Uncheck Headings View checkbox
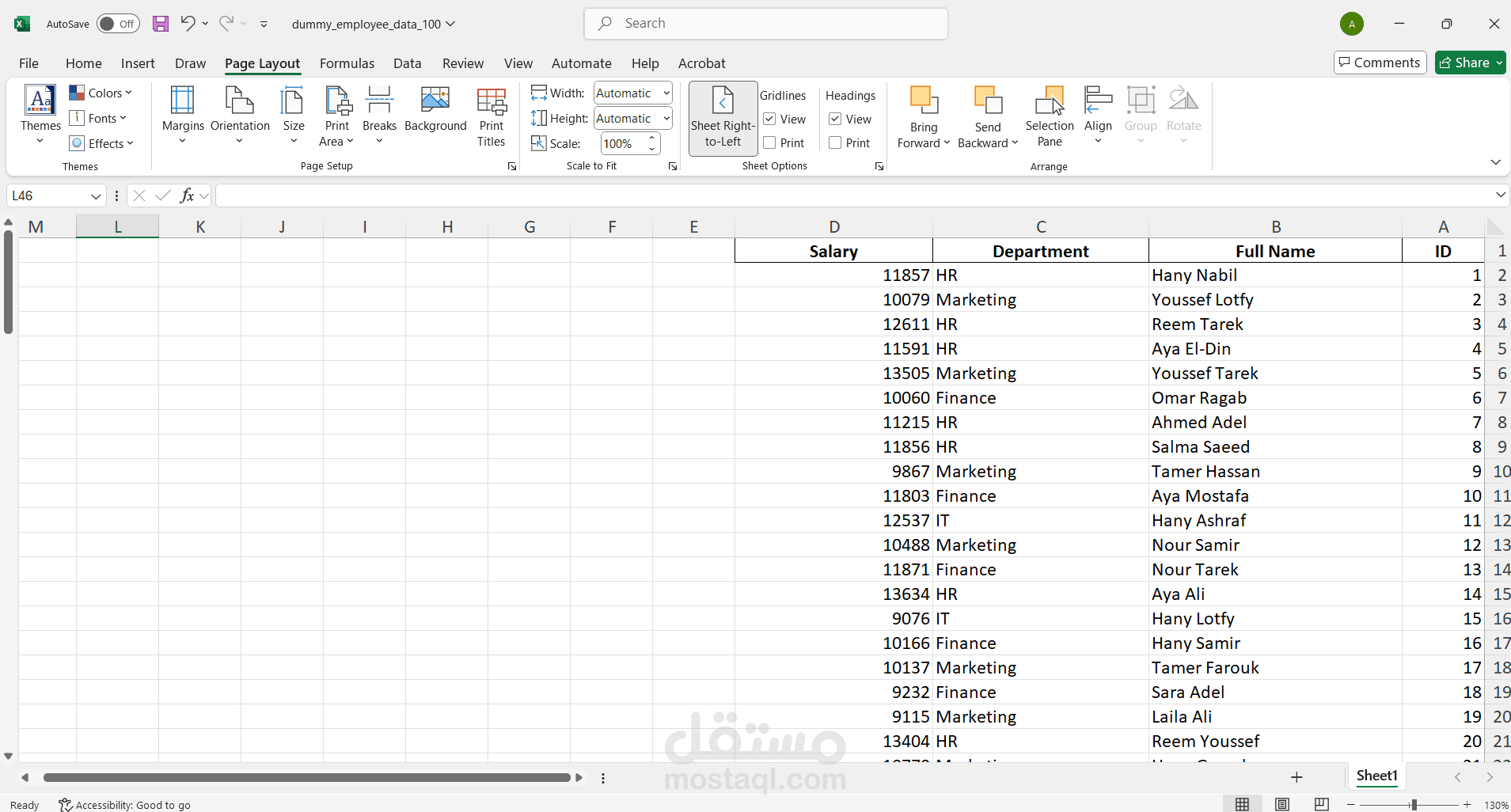1511x812 pixels. [x=835, y=119]
